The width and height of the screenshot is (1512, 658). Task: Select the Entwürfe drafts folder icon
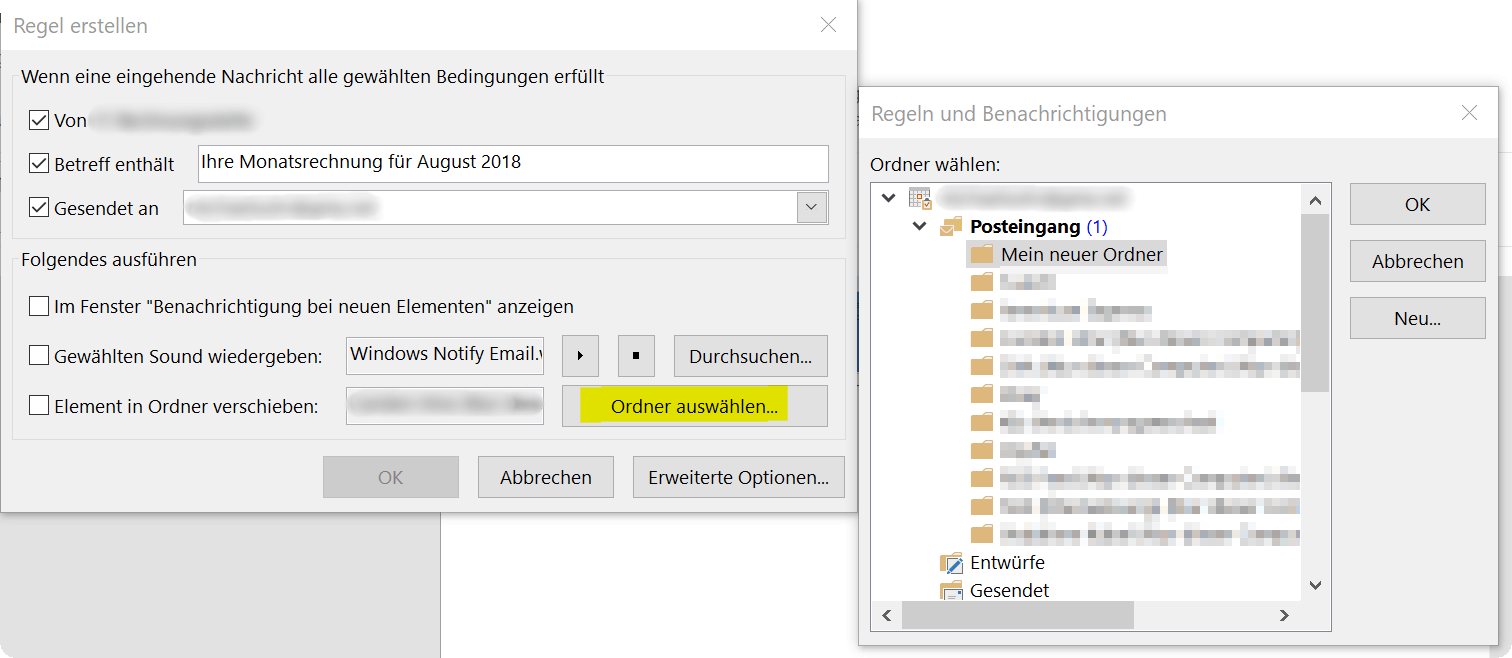[x=951, y=563]
